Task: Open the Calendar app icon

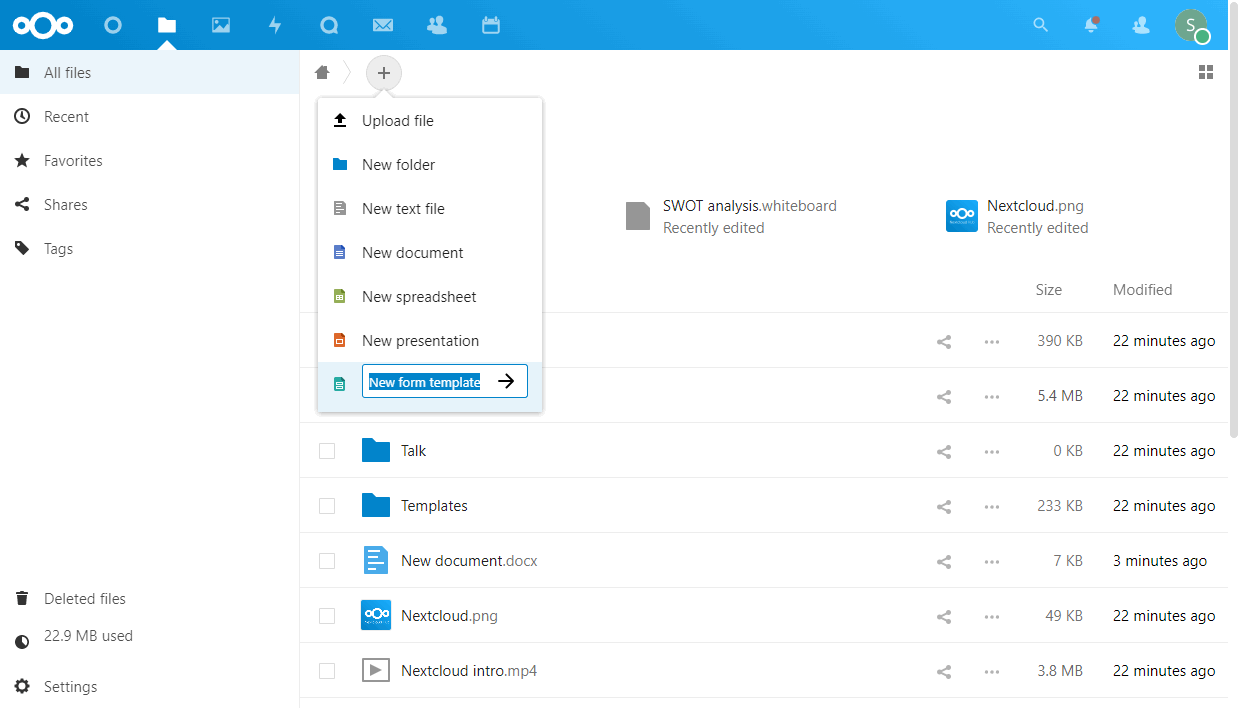Action: 490,25
